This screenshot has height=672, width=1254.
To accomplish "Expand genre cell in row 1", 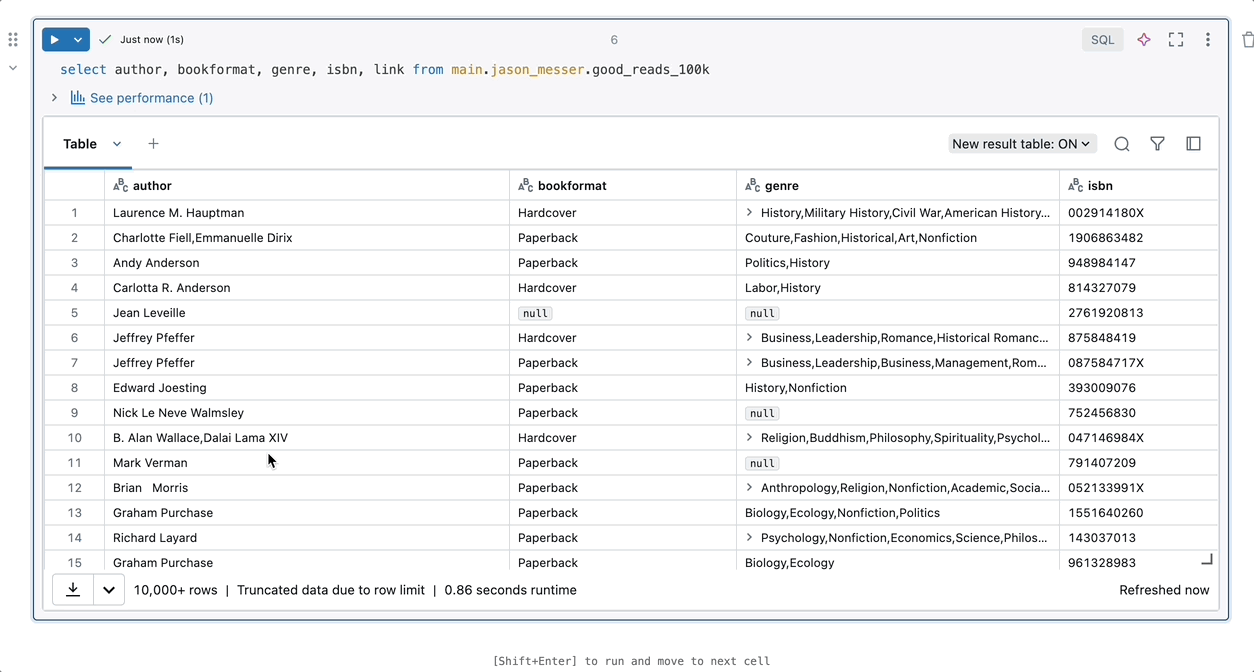I will tap(749, 213).
